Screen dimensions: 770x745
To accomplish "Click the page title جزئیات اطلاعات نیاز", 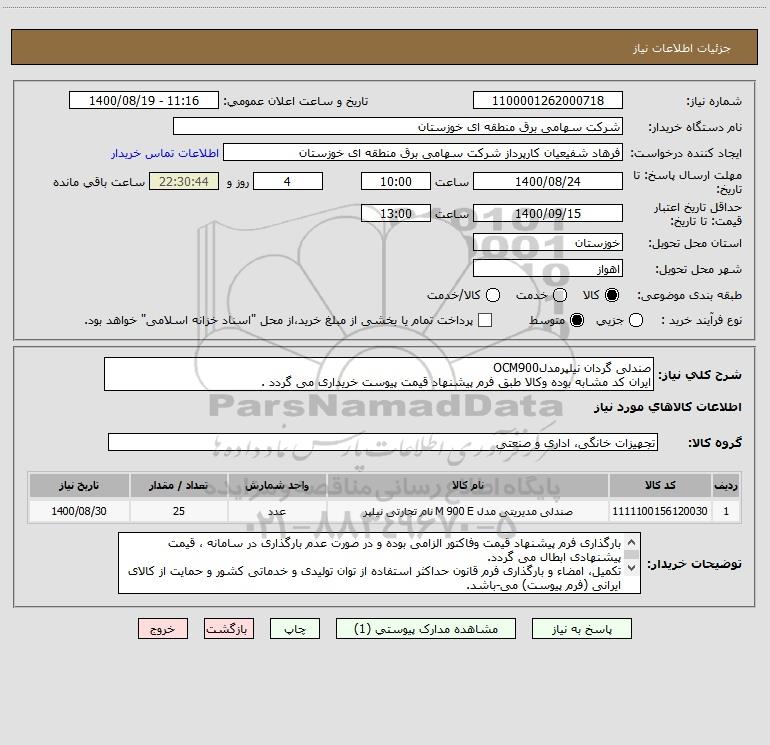I will (x=682, y=48).
